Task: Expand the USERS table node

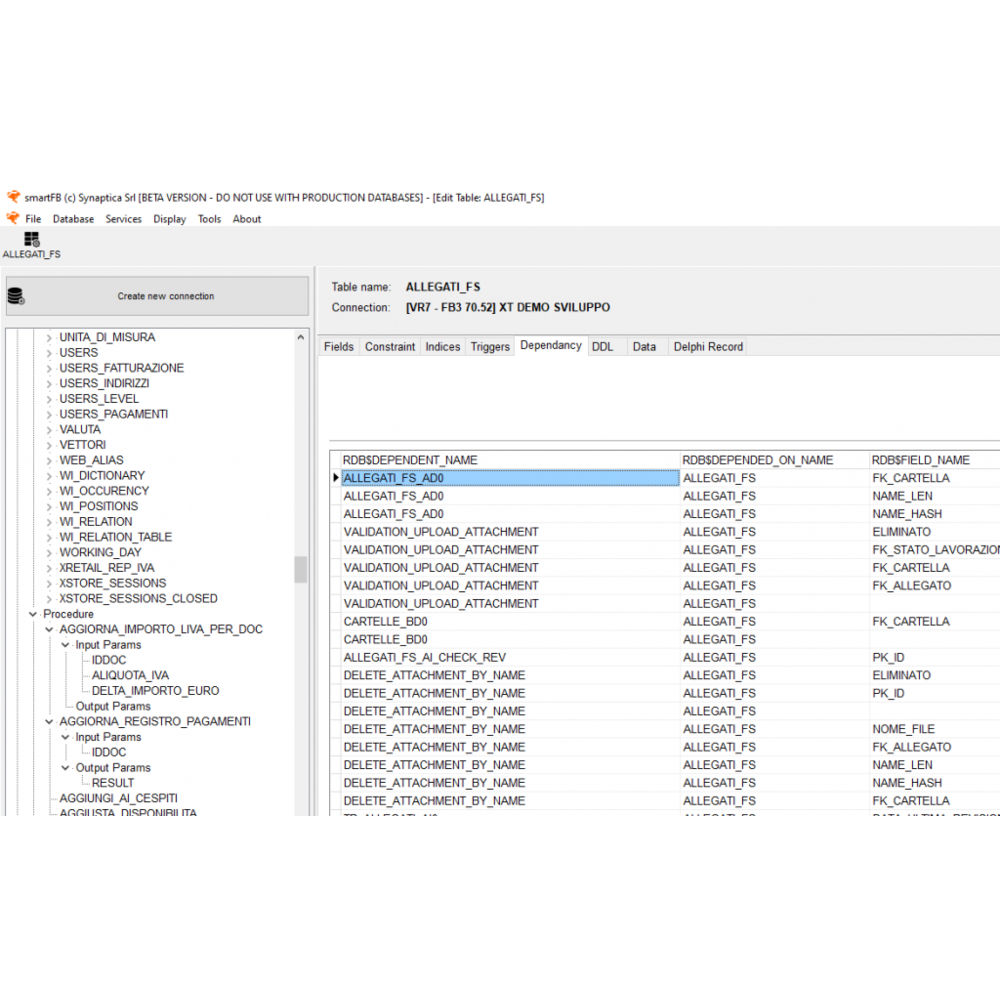Action: 49,353
